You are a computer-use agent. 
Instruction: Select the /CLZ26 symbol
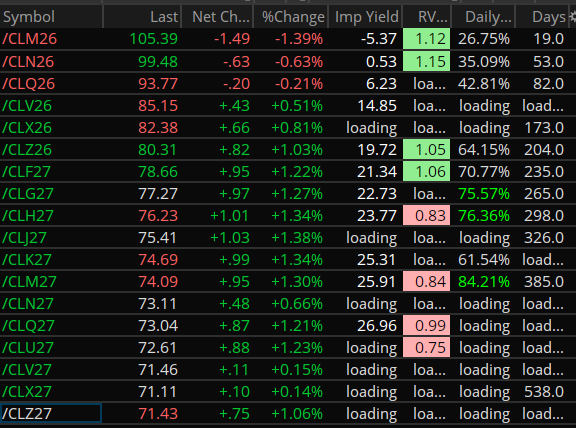pos(27,150)
